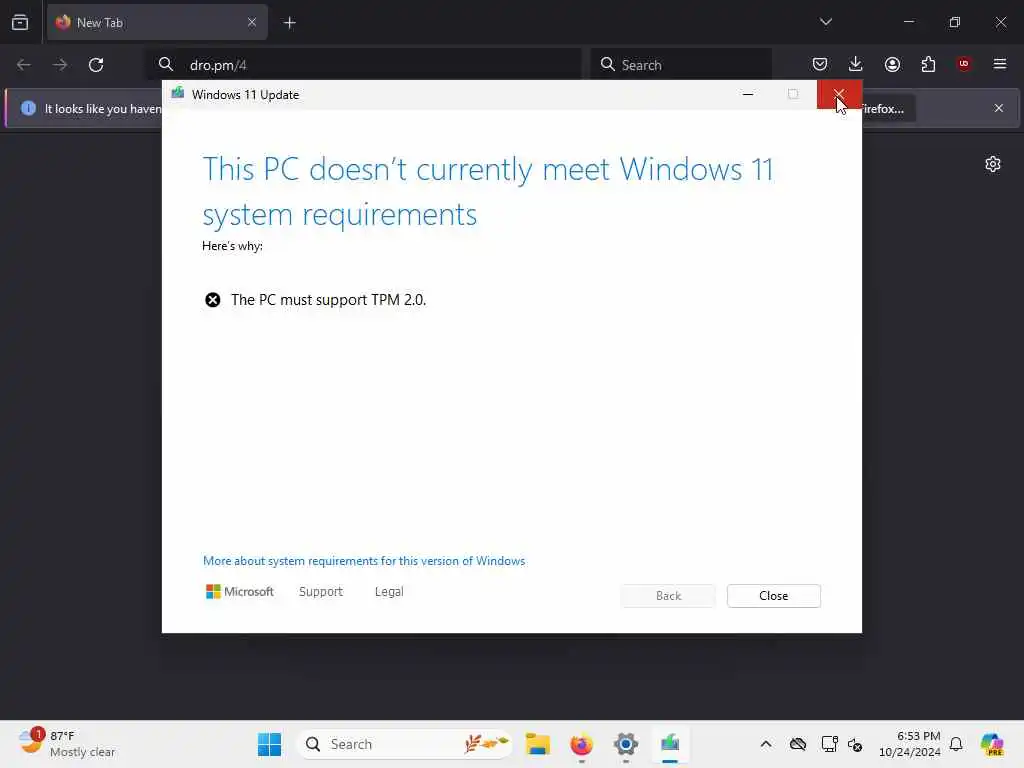Dismiss the Firefox notification bar
The height and width of the screenshot is (768, 1024).
pyautogui.click(x=999, y=108)
